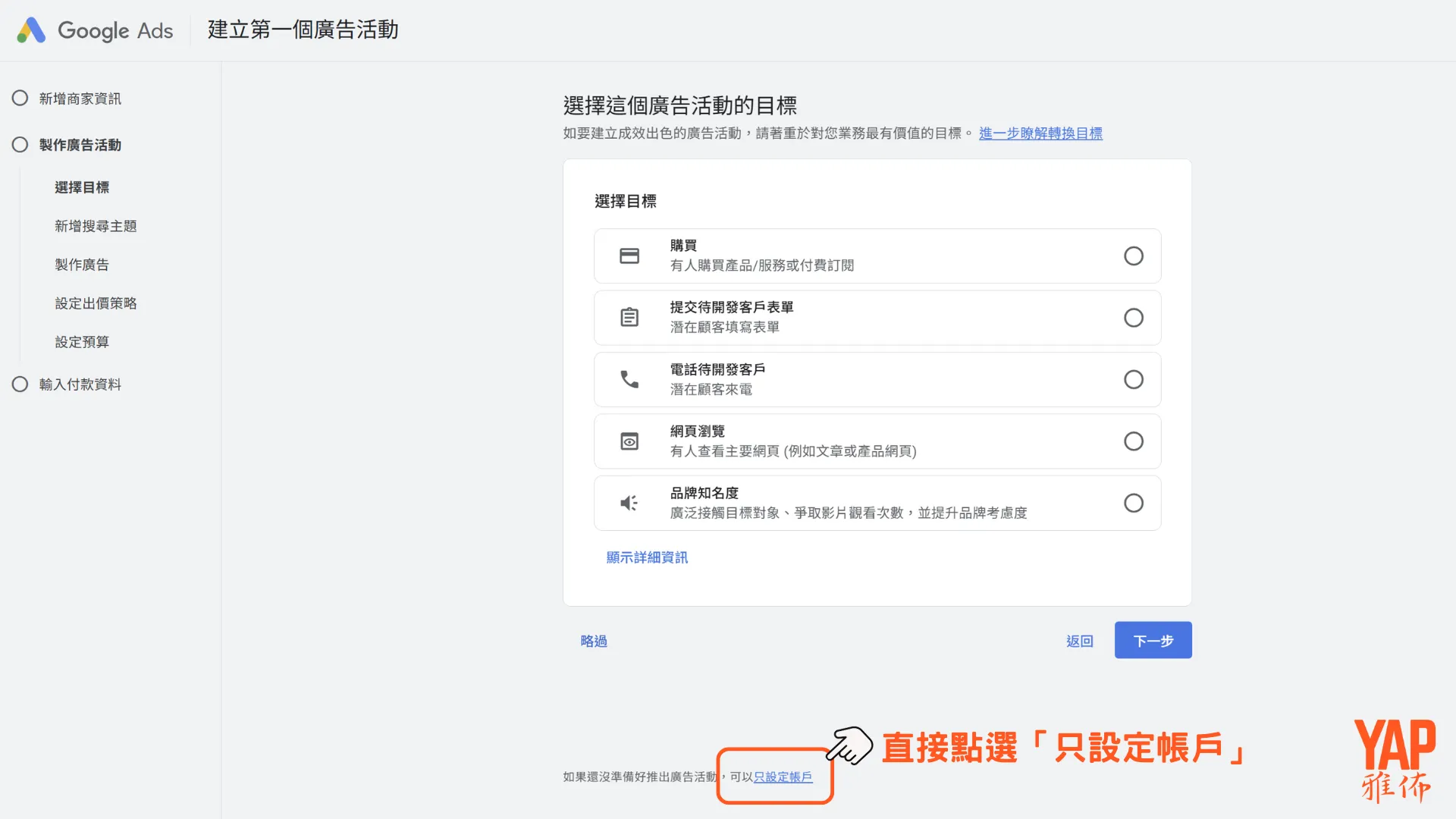Click the step circle beside 製作廣告活動
This screenshot has height=819, width=1456.
(20, 143)
